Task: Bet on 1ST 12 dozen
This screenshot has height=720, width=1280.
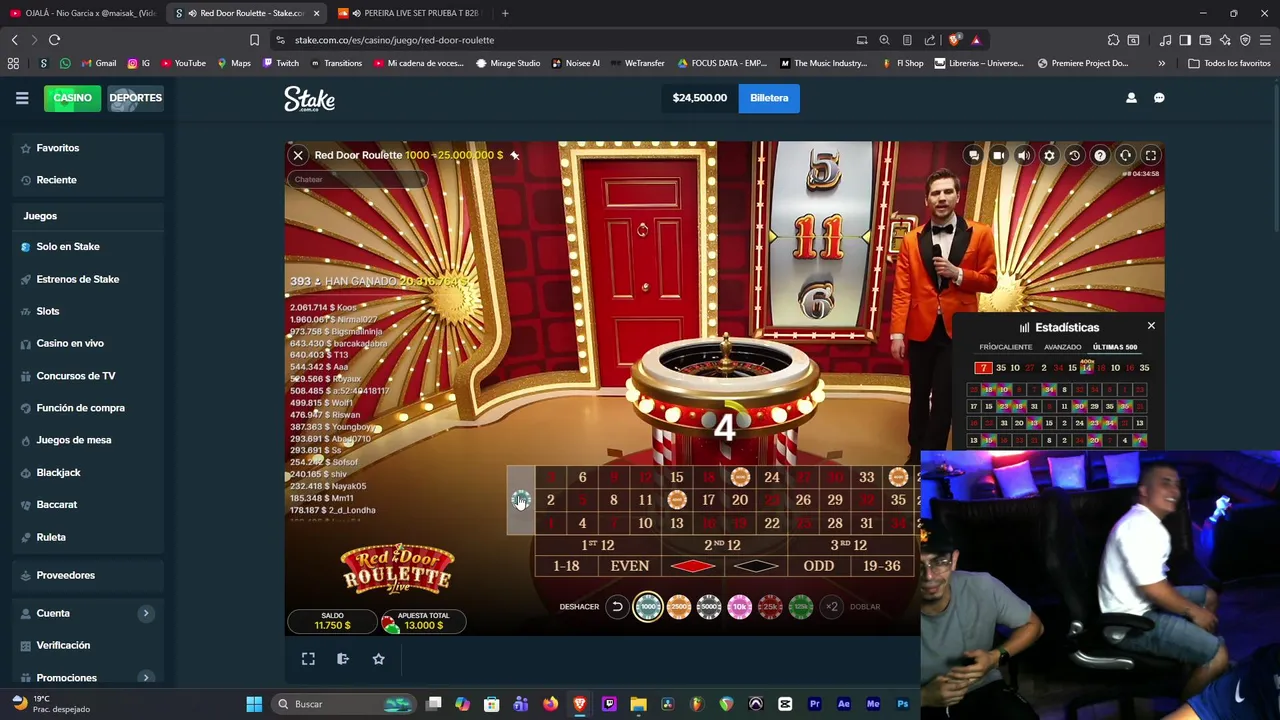Action: coord(598,545)
